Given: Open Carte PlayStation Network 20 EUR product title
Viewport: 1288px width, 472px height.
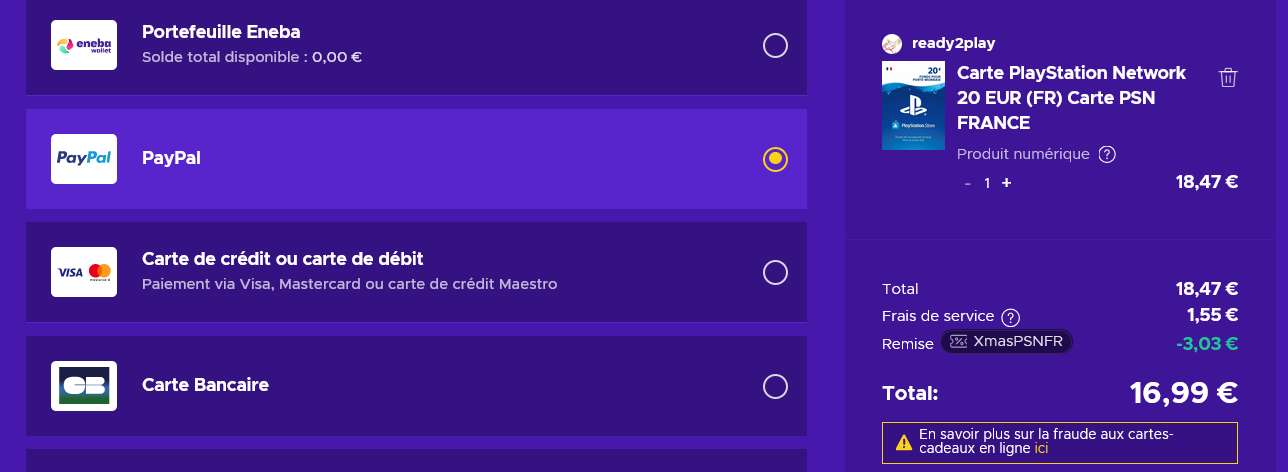Looking at the screenshot, I should pyautogui.click(x=1071, y=98).
